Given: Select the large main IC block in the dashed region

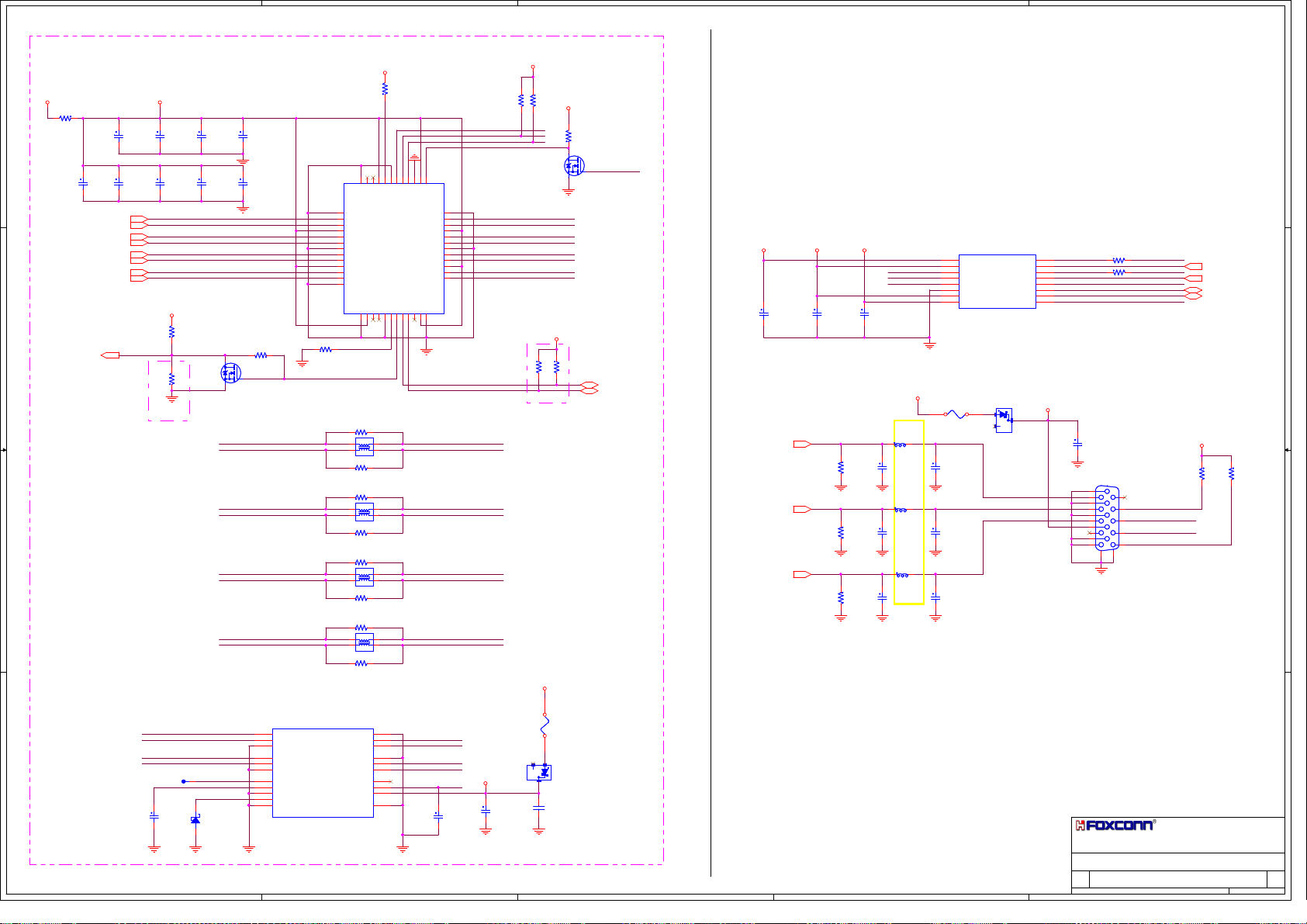Looking at the screenshot, I should pos(394,248).
